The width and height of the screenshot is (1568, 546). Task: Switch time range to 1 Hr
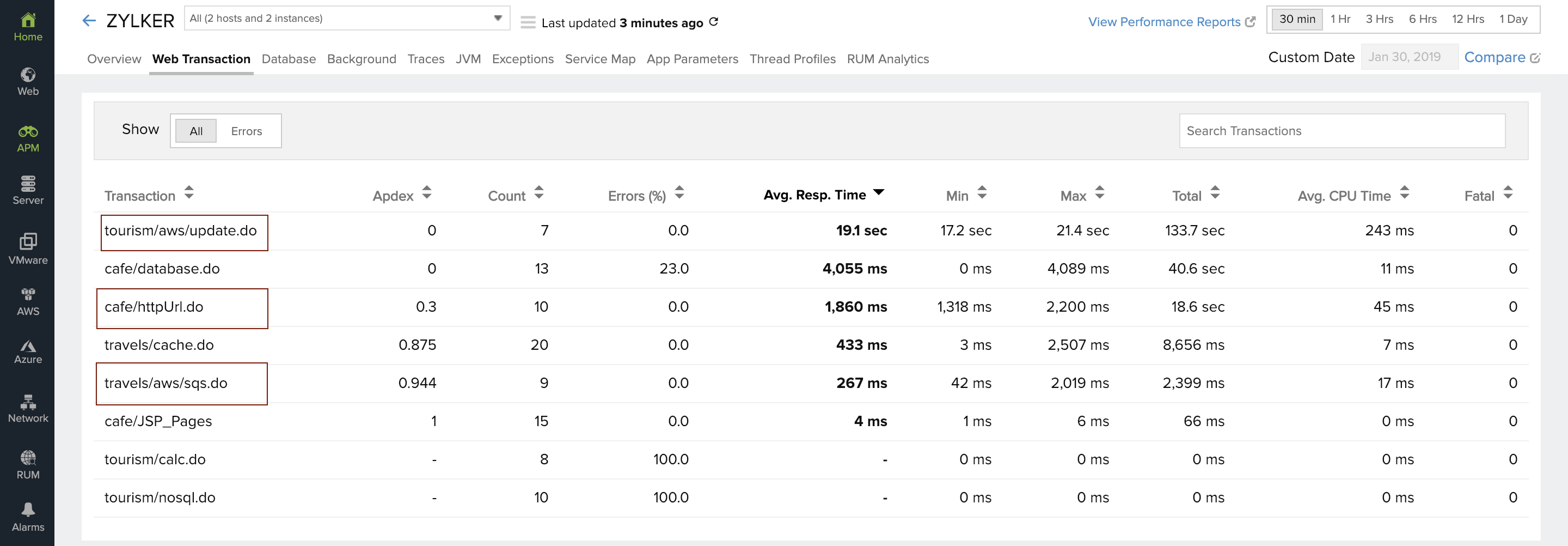(1340, 19)
